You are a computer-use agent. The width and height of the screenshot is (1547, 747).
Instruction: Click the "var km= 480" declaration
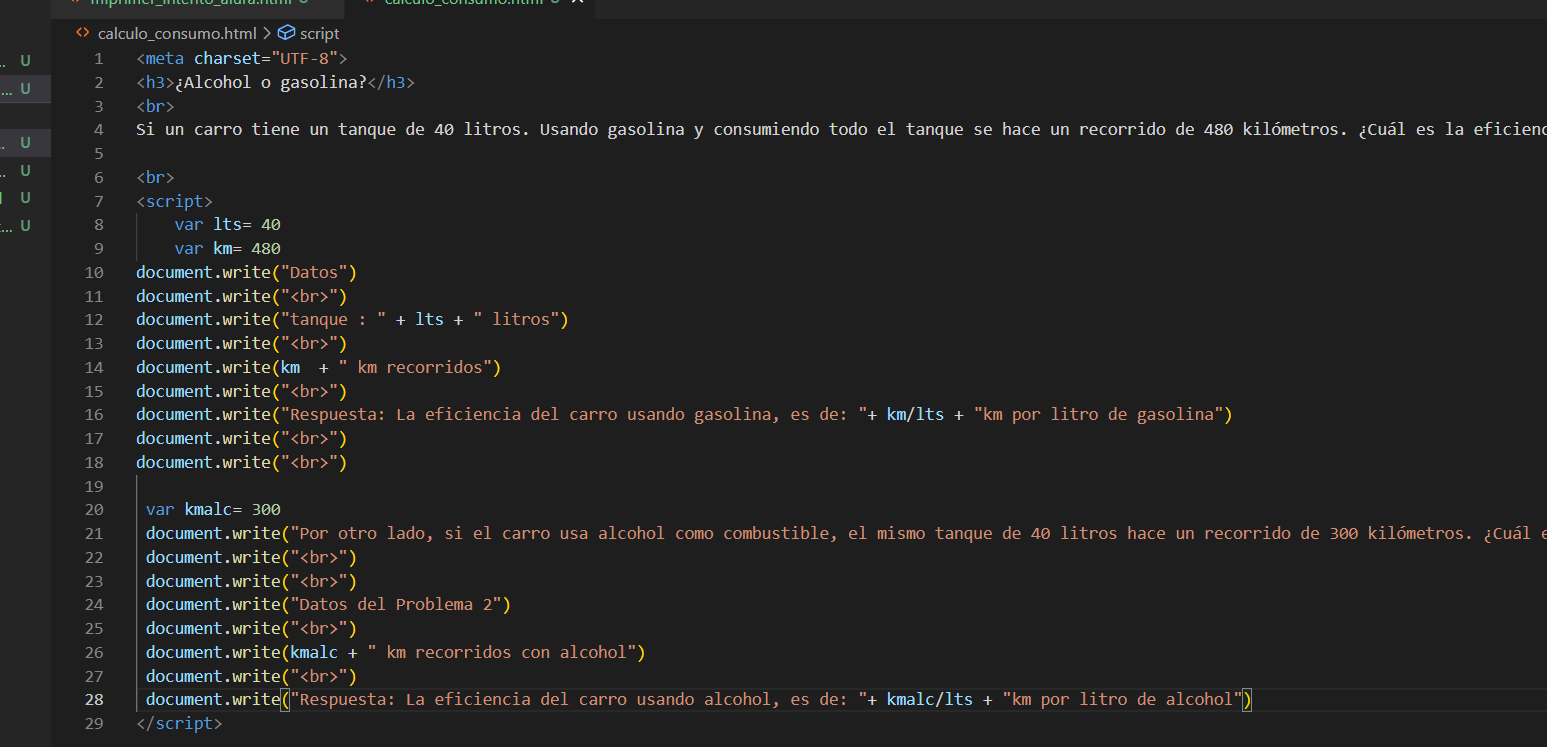tap(227, 248)
